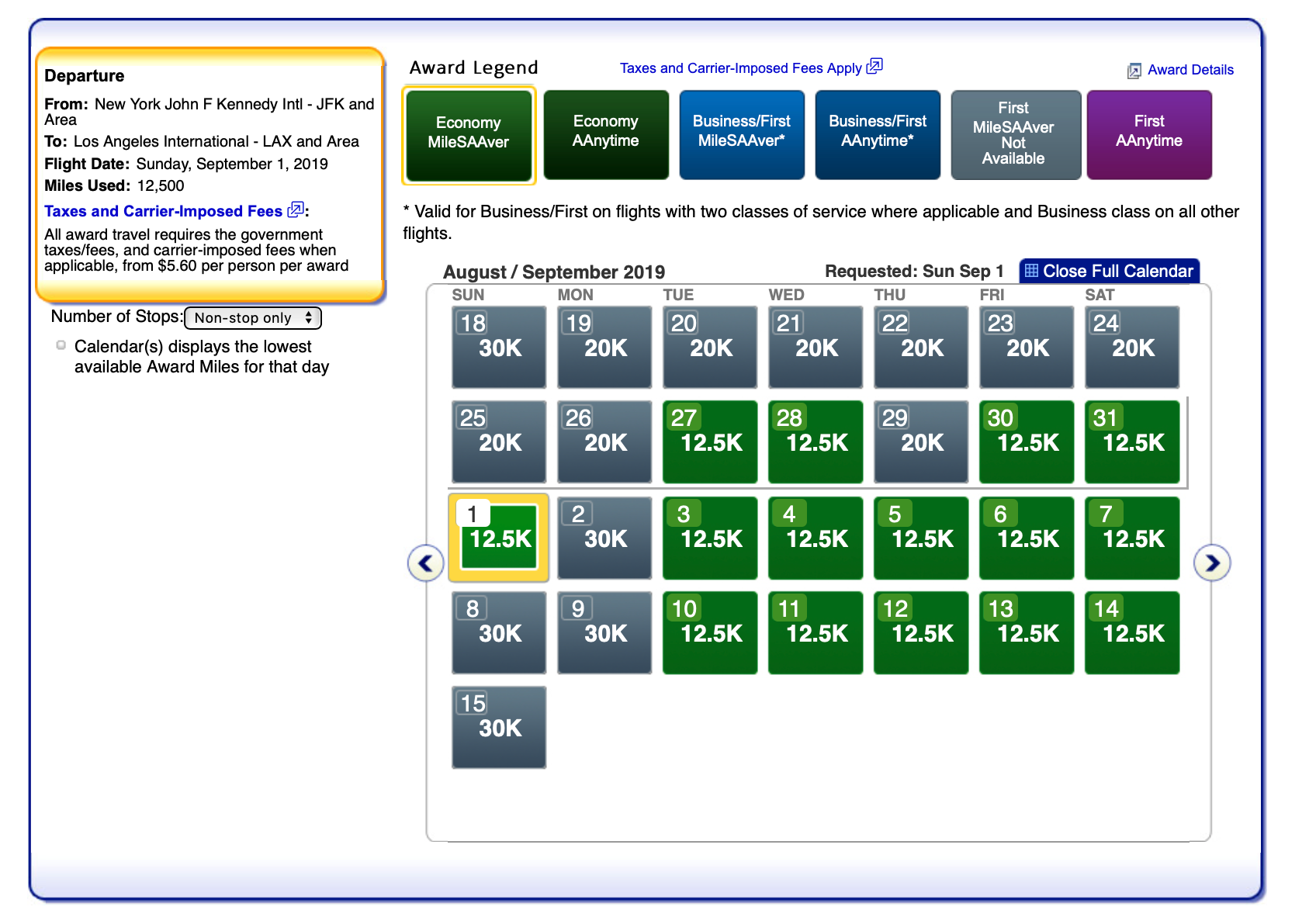The height and width of the screenshot is (914, 1316).
Task: Click popup icon next to Carrier-Imposed Fees in Departure
Action: pos(295,210)
